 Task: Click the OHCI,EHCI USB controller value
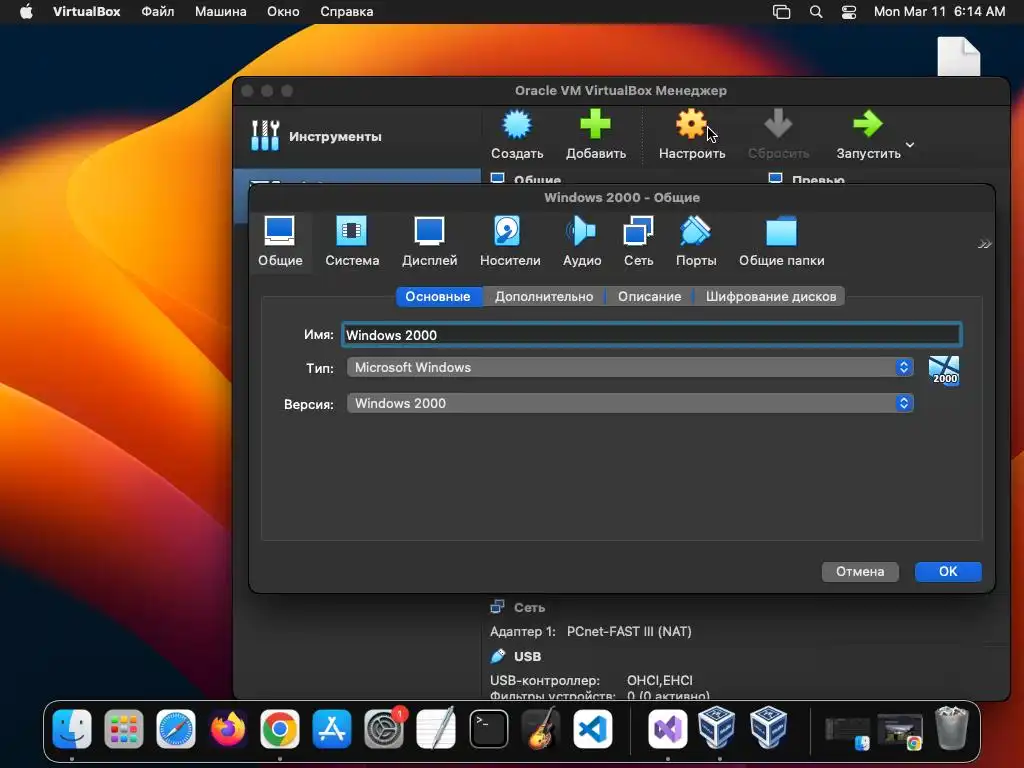pos(660,680)
